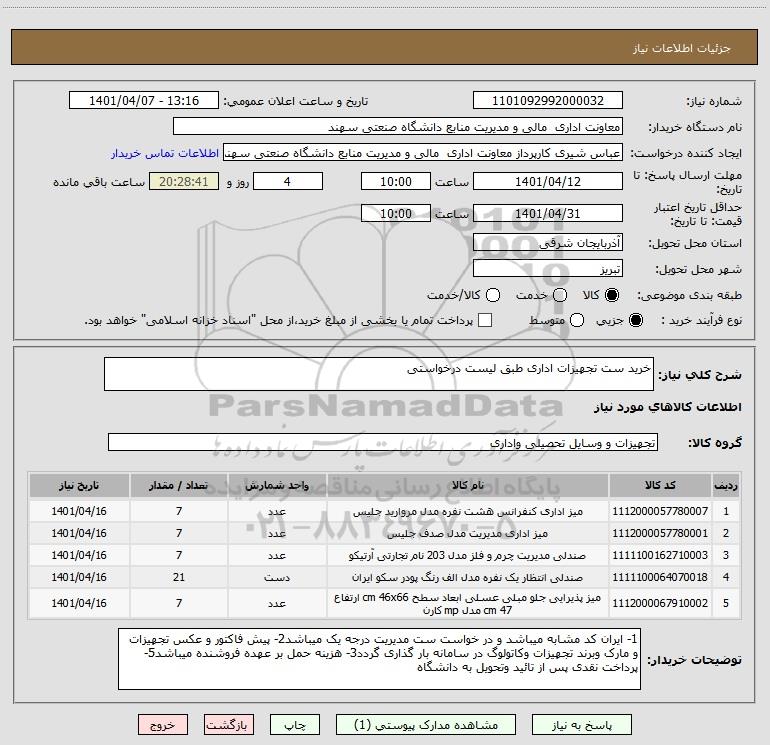Click the 'نام کالا' column header

point(468,486)
